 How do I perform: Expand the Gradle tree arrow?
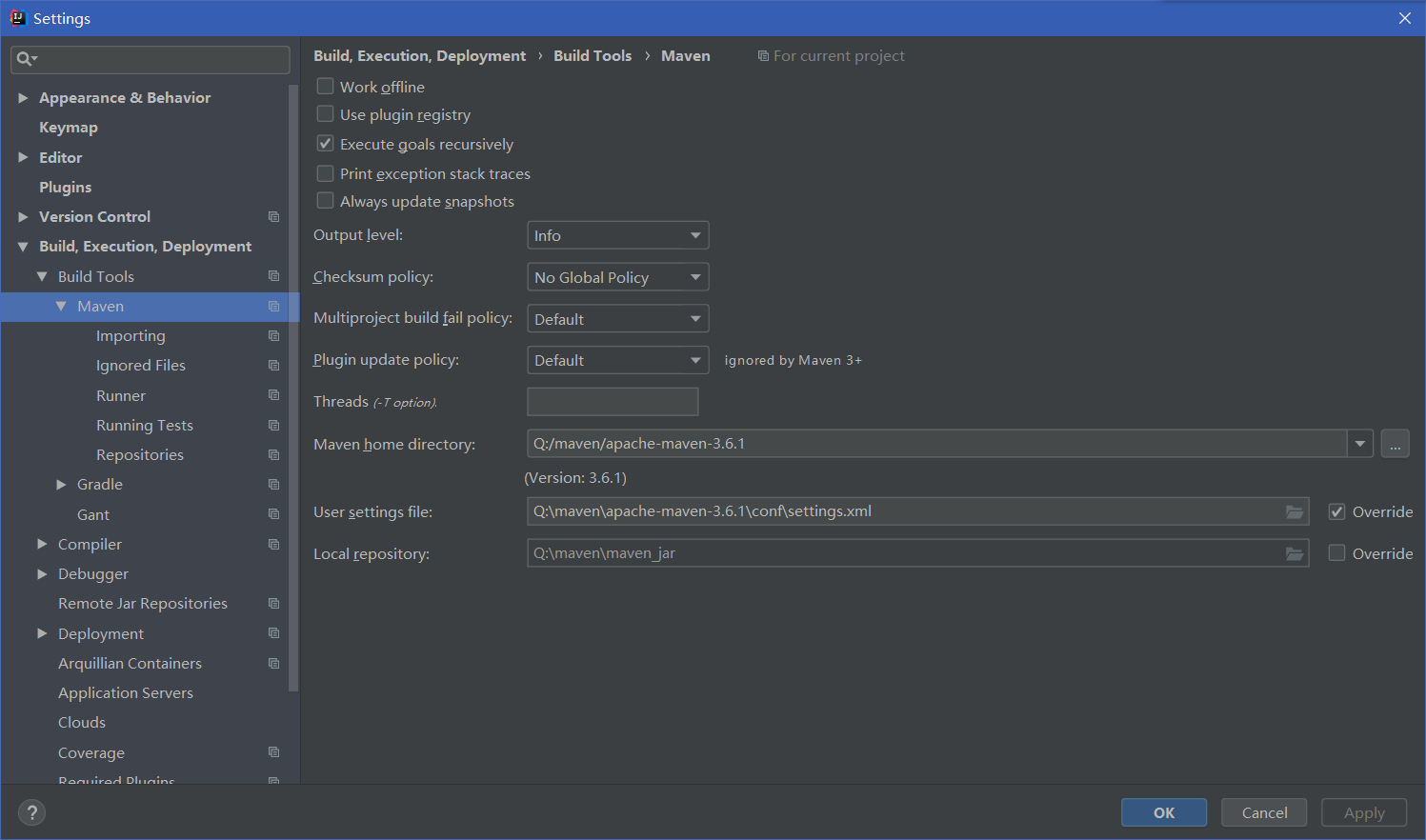[x=61, y=485]
